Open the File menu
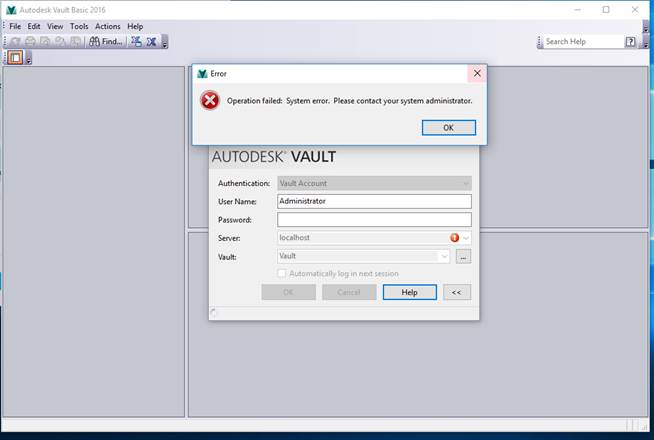The width and height of the screenshot is (654, 440). click(x=15, y=26)
